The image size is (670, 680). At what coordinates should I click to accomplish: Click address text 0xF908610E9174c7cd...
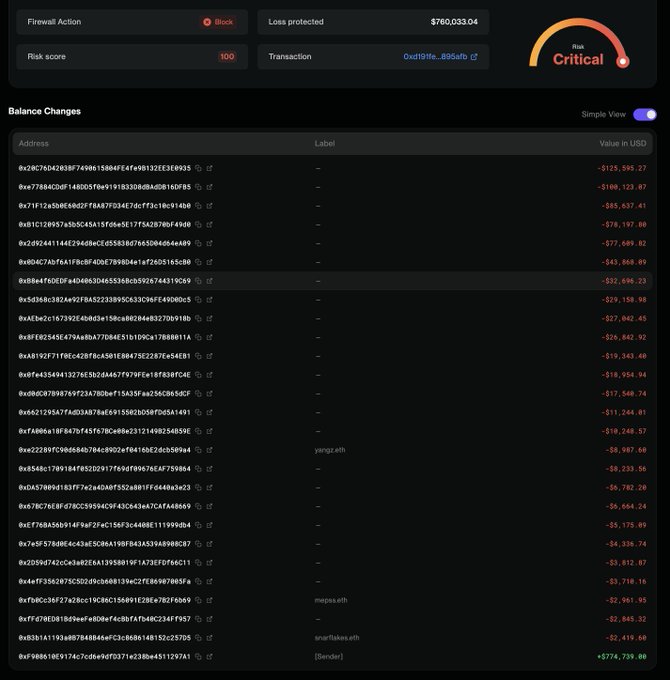tap(105, 657)
